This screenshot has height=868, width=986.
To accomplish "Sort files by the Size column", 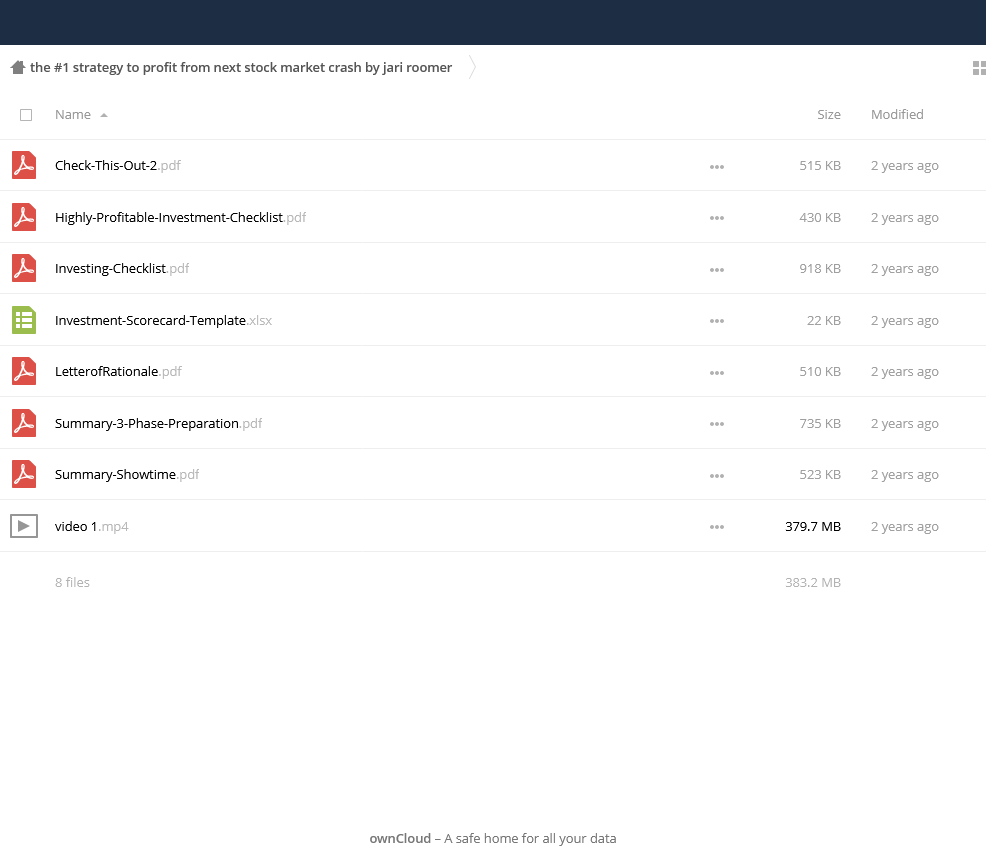I will tap(828, 114).
